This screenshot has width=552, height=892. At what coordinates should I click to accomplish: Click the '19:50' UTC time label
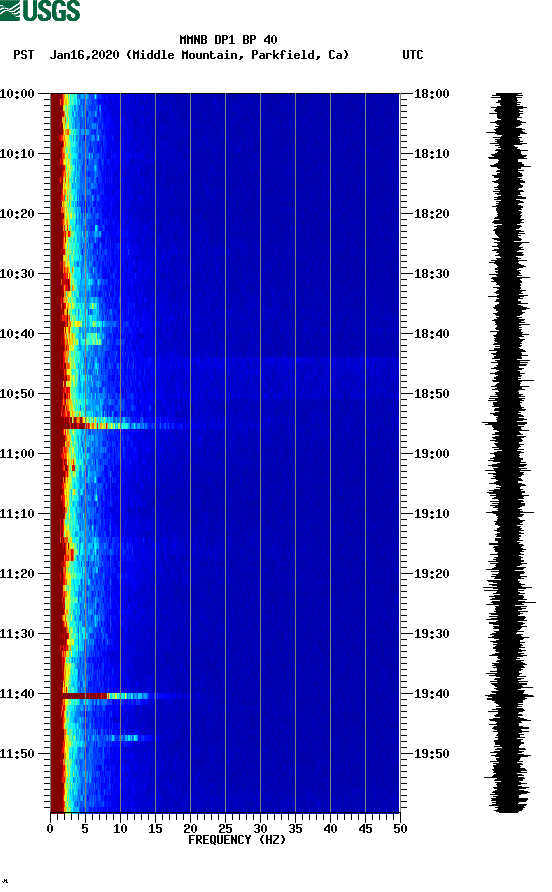[432, 754]
